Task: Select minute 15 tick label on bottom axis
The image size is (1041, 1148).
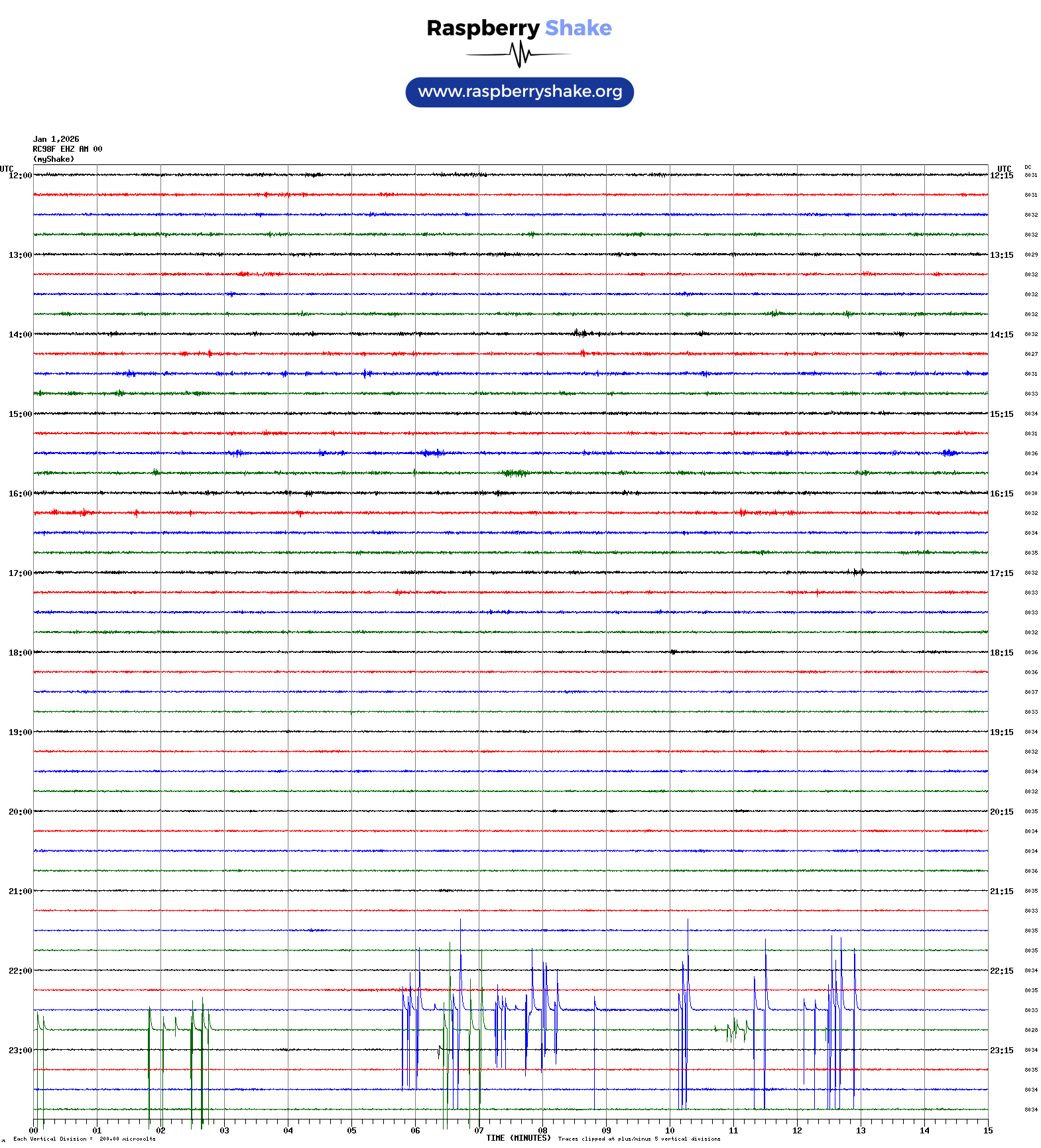Action: pos(988,1131)
